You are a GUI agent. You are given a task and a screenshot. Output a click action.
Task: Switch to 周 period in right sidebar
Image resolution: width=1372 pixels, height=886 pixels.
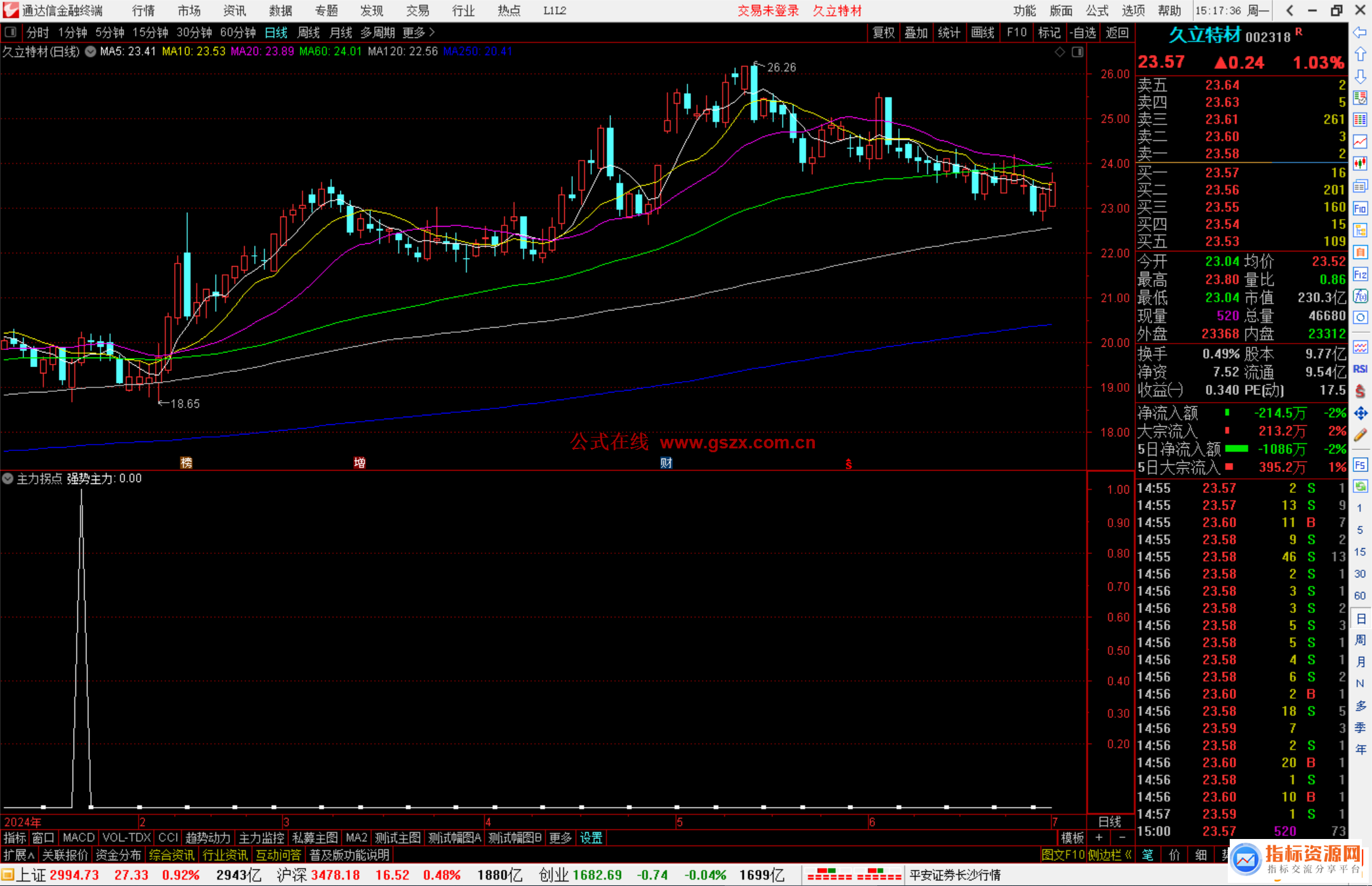tap(1360, 640)
